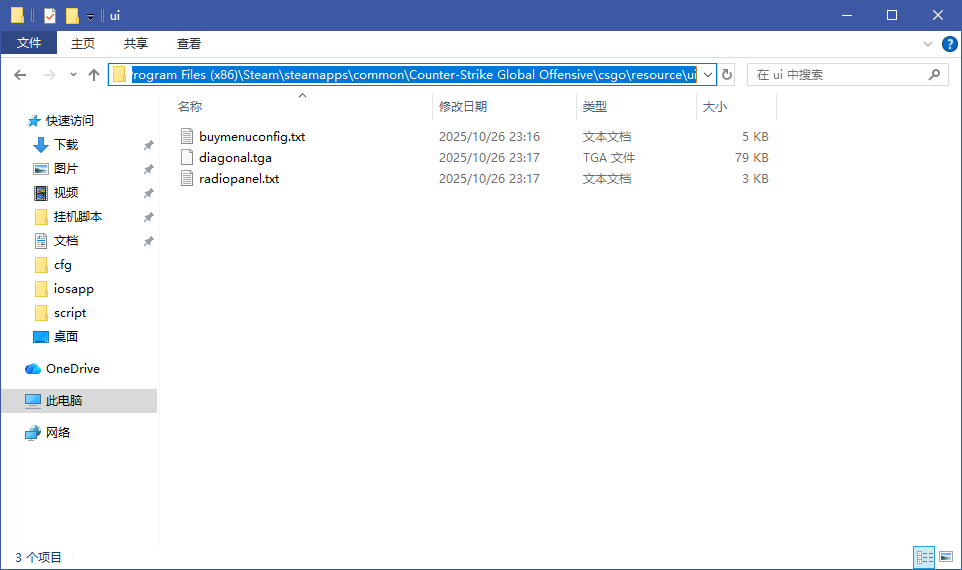This screenshot has height=570, width=962.
Task: Open the 文件 menu tab
Action: [29, 43]
